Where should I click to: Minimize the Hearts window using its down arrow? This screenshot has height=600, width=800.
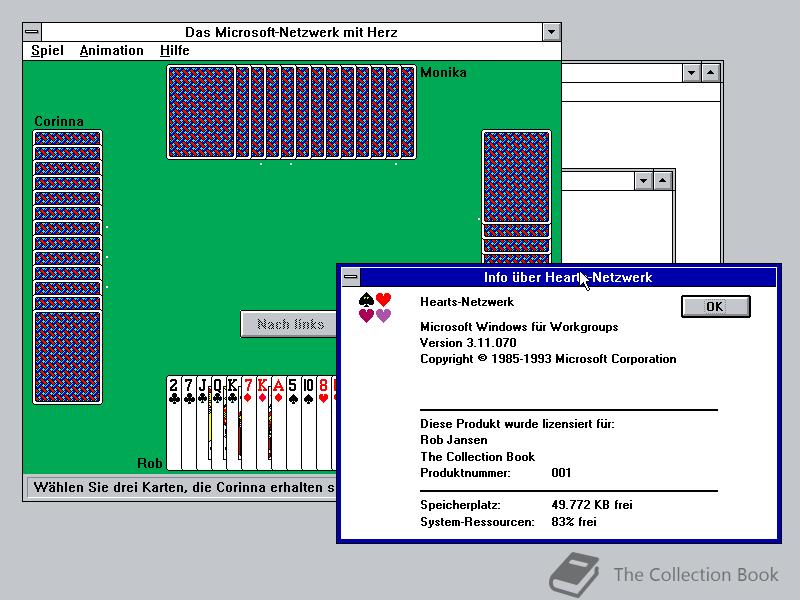click(552, 32)
